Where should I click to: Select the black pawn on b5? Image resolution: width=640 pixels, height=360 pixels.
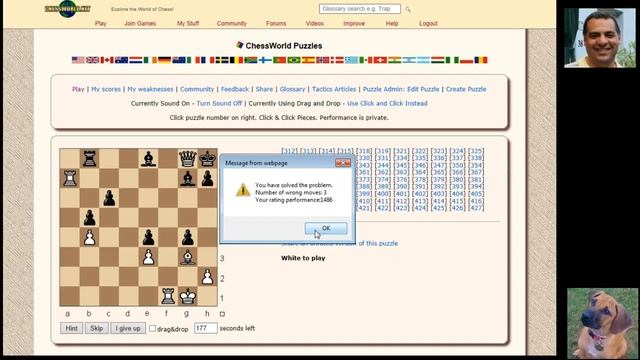point(89,218)
